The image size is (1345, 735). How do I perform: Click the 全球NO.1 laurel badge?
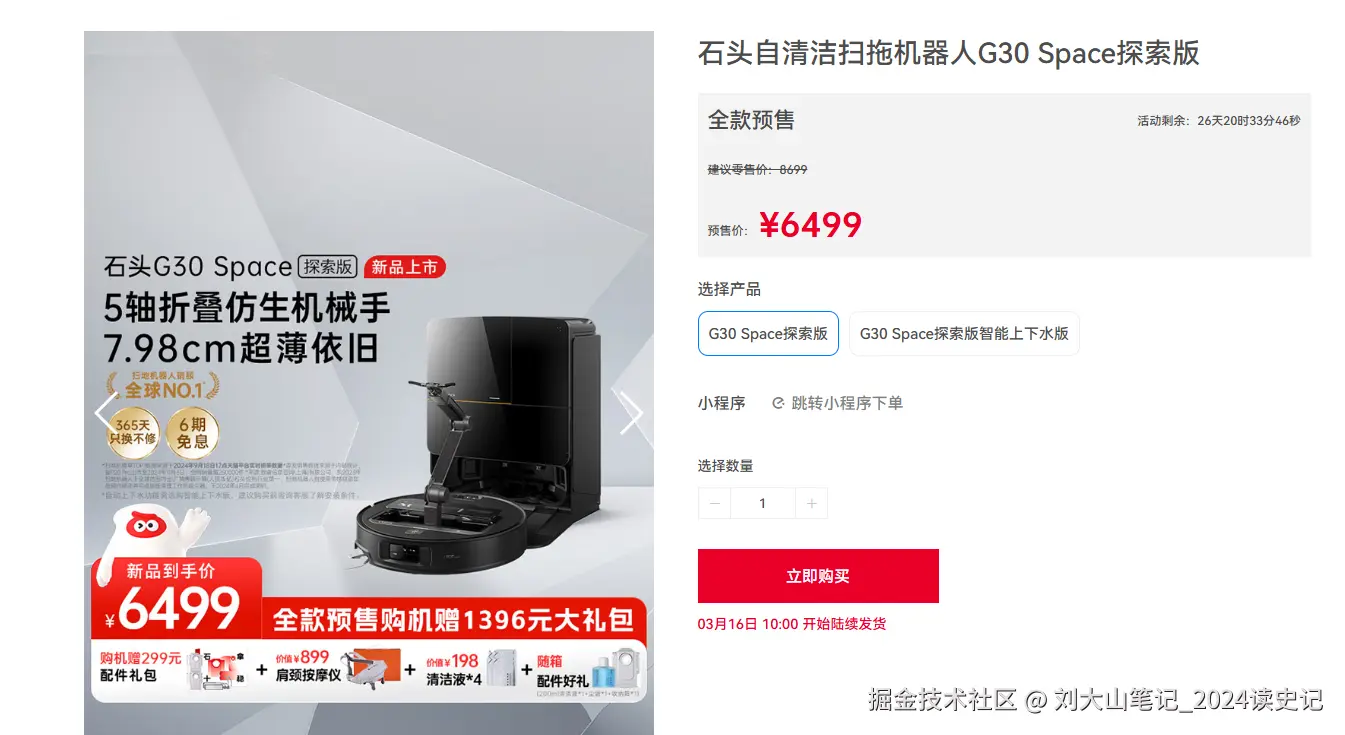click(163, 387)
